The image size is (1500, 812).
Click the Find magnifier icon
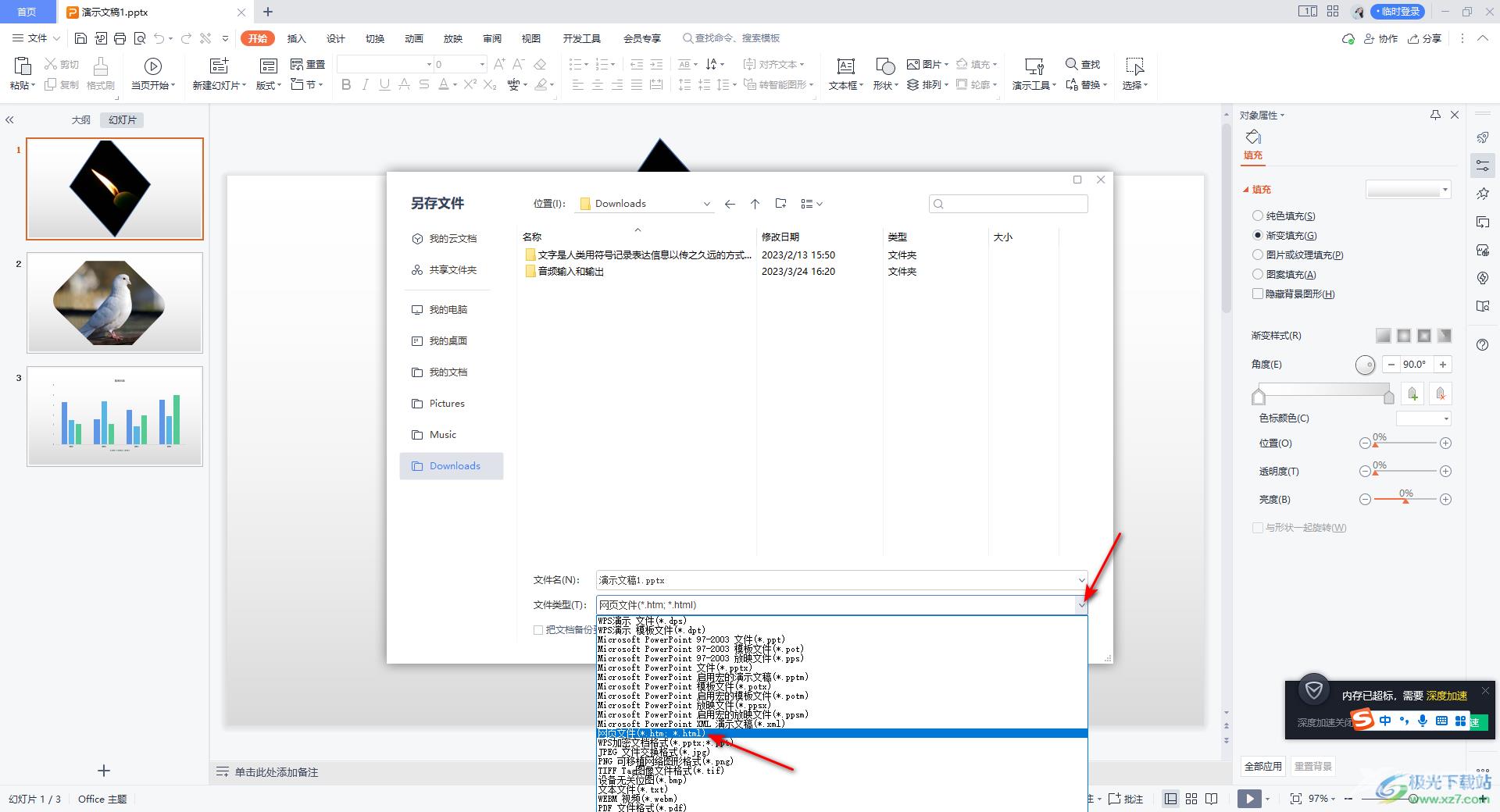[x=1071, y=64]
